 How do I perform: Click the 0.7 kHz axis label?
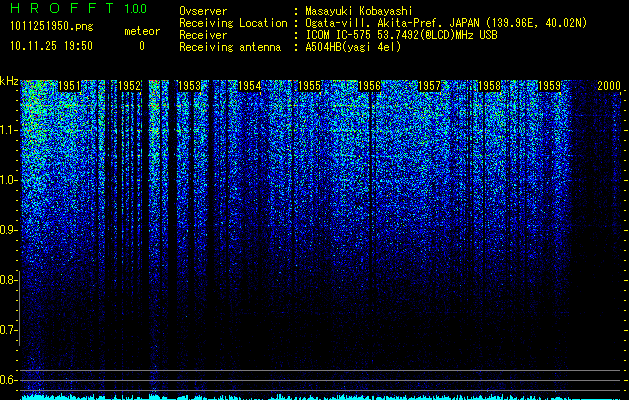(x=7, y=330)
